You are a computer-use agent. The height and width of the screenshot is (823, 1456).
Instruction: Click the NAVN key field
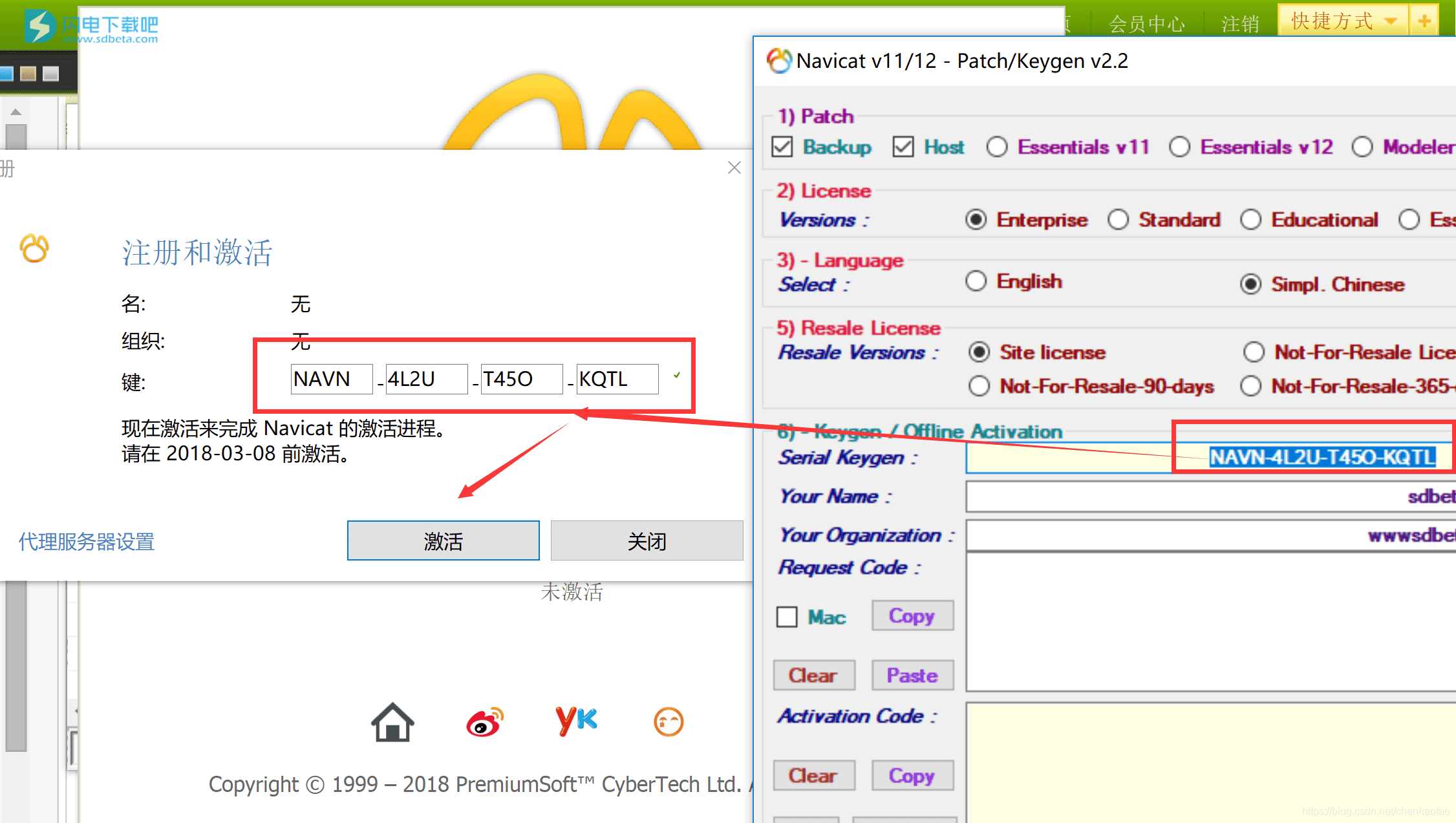332,379
